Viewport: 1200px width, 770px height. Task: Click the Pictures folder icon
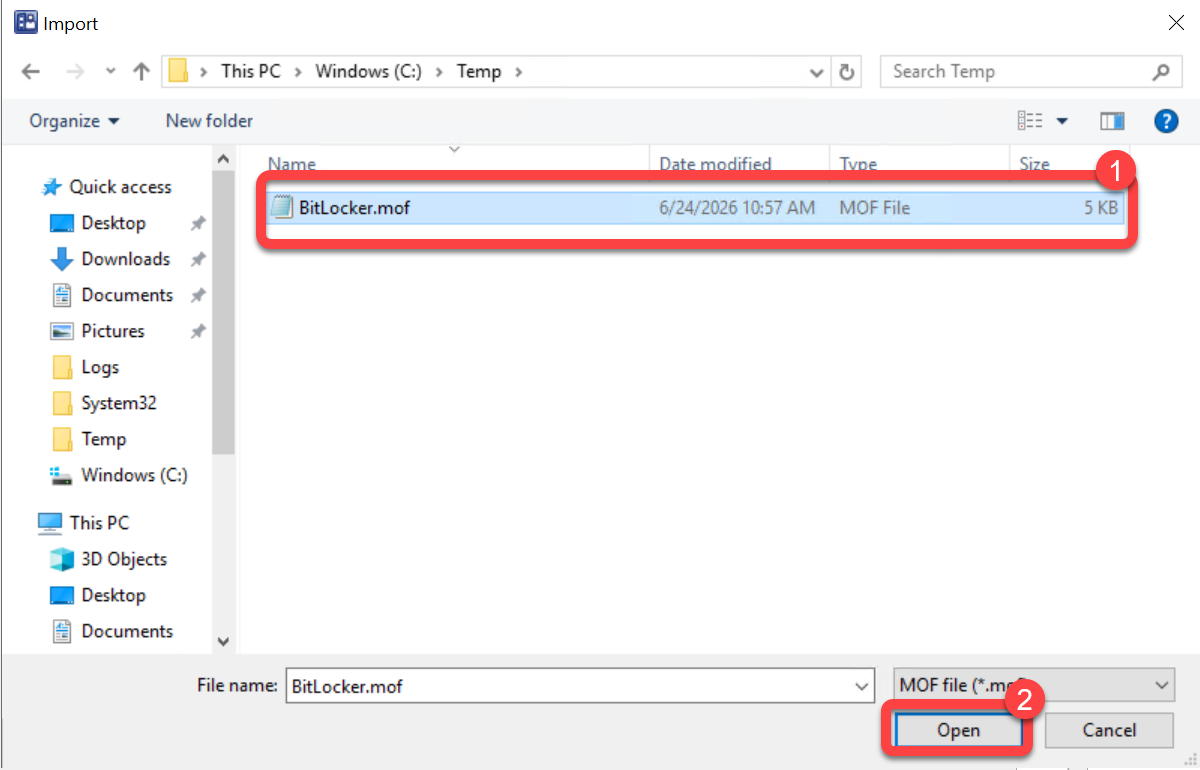(62, 331)
